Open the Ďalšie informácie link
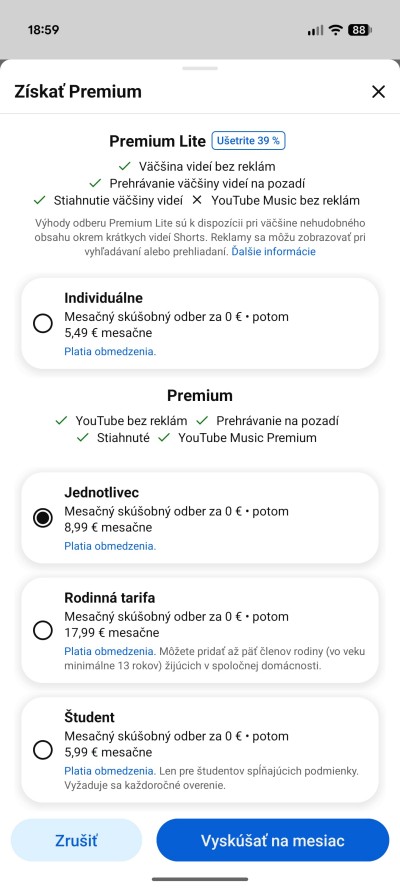Screen dimensions: 400x890 pyautogui.click(x=273, y=251)
